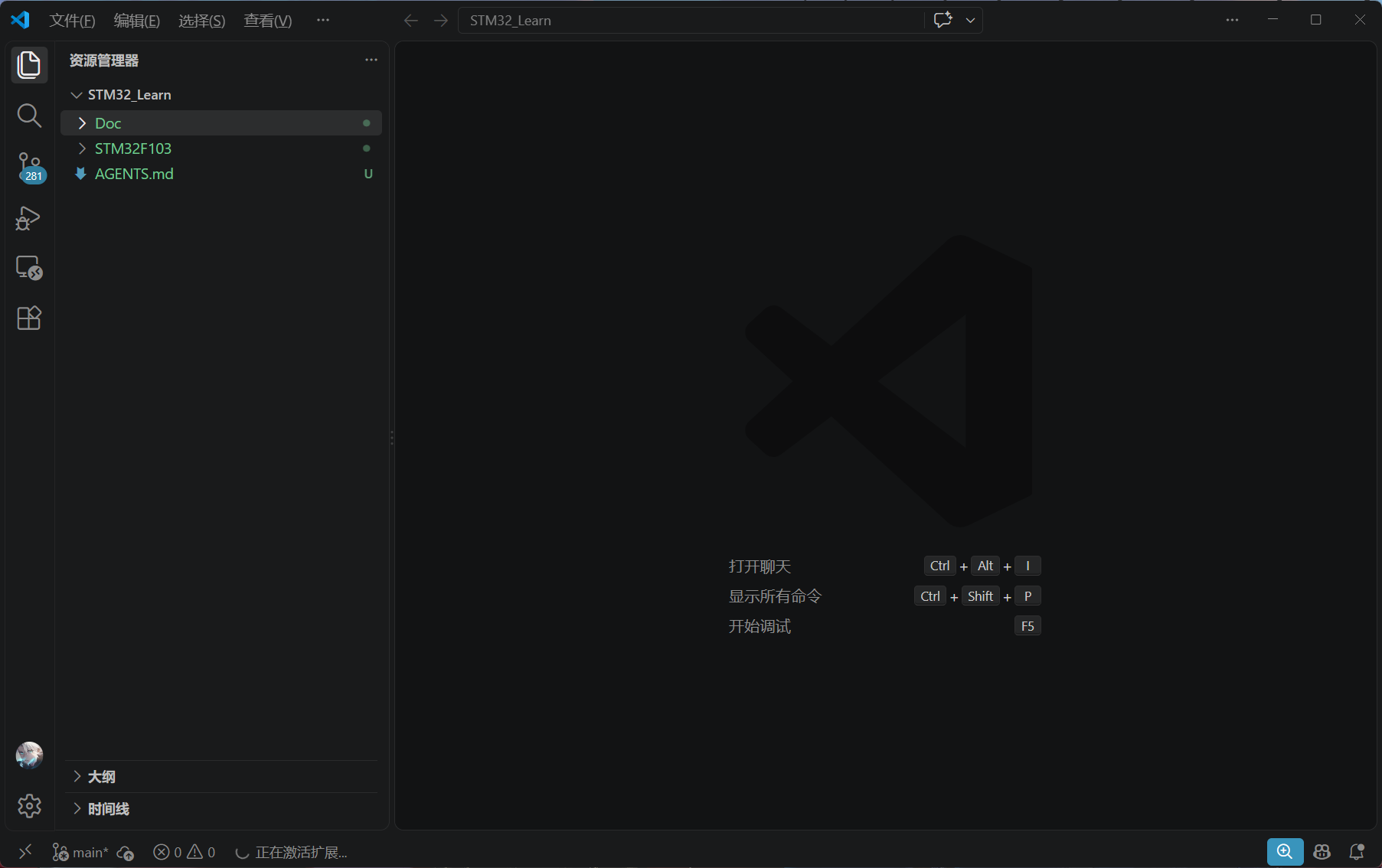Expand the 大纲 (Outline) panel
This screenshot has height=868, width=1382.
[x=221, y=777]
